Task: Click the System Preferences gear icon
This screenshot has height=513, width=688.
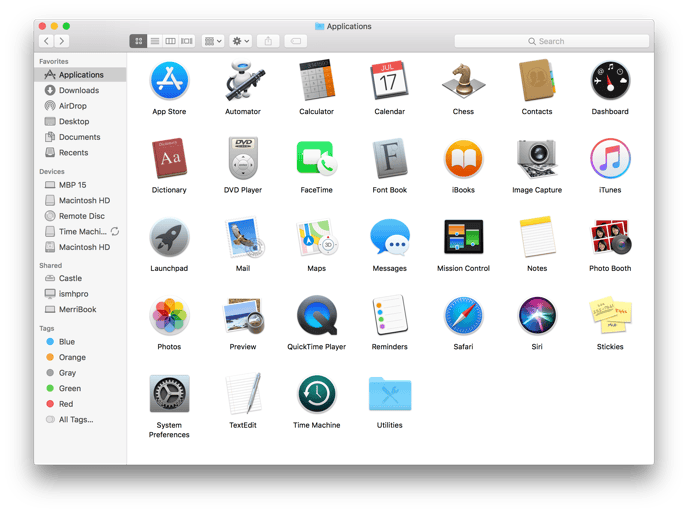Action: tap(169, 394)
